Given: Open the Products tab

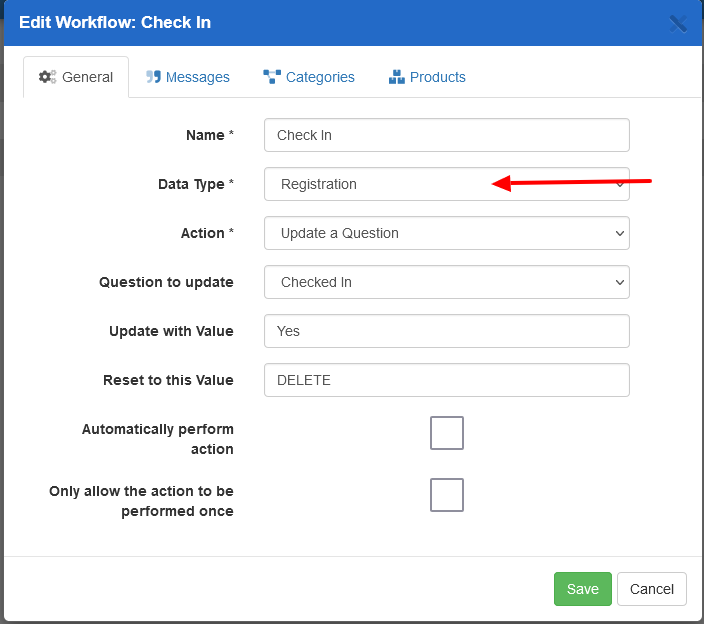Looking at the screenshot, I should [x=437, y=77].
